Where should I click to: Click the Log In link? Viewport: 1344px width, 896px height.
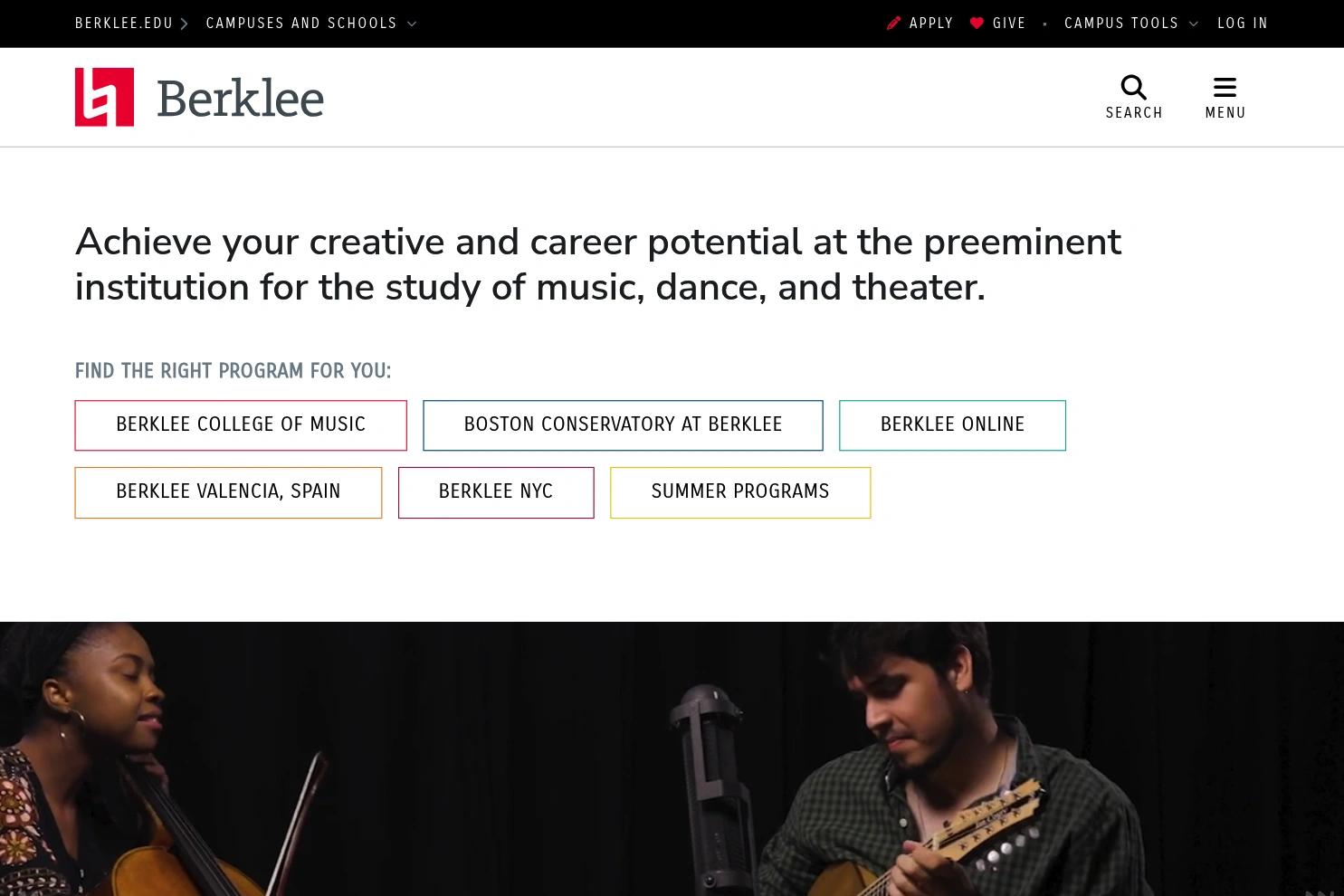(1243, 24)
